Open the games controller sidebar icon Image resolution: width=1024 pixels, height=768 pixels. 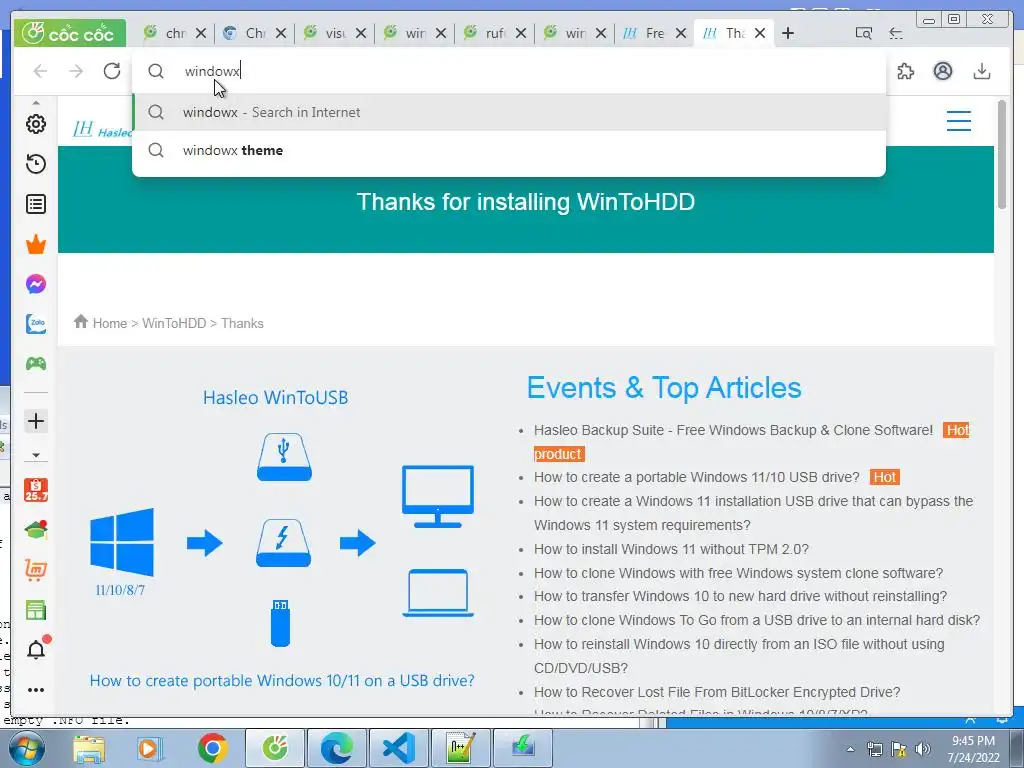tap(36, 364)
